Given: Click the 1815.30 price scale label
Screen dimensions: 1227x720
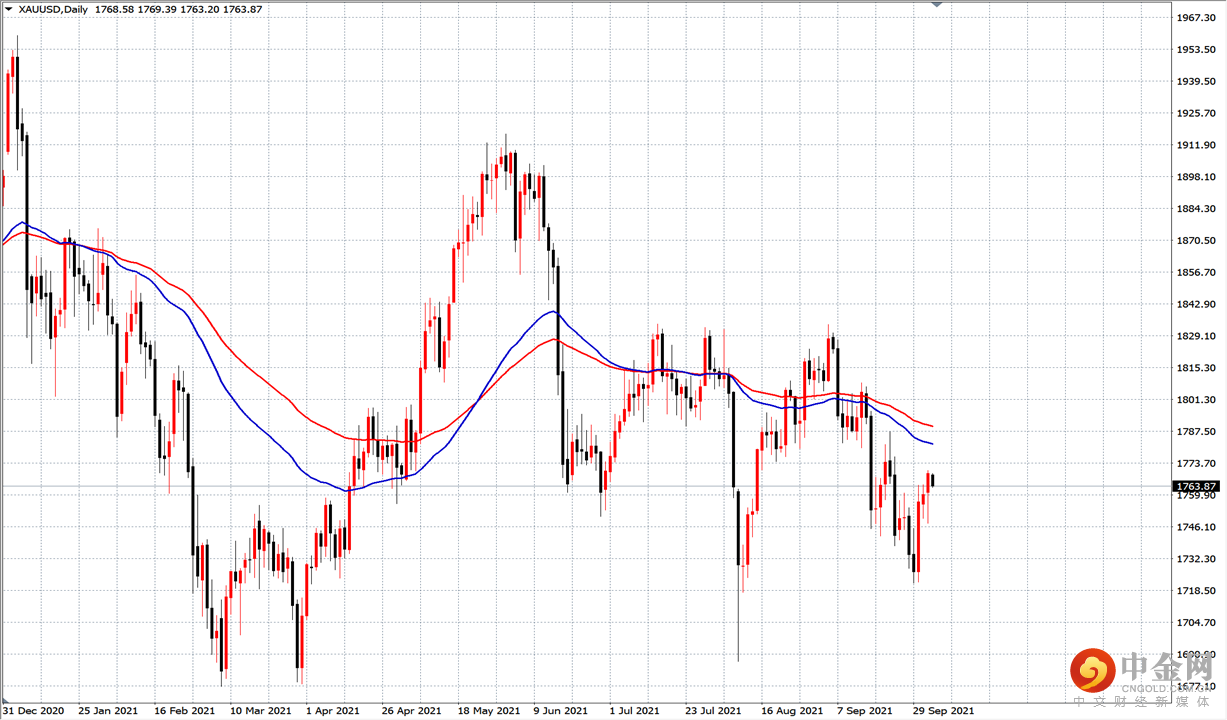Looking at the screenshot, I should pyautogui.click(x=1196, y=368).
